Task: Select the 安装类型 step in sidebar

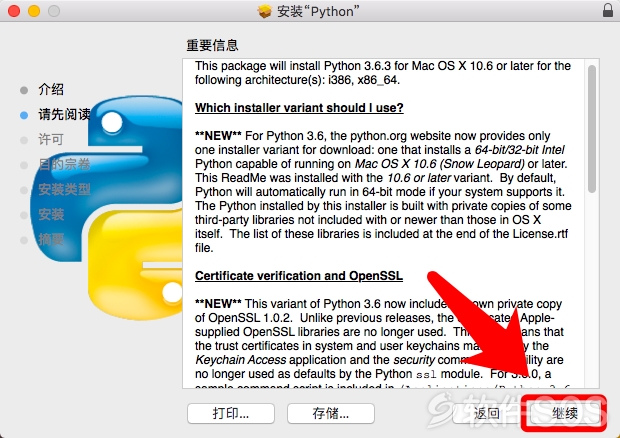Action: click(x=64, y=189)
